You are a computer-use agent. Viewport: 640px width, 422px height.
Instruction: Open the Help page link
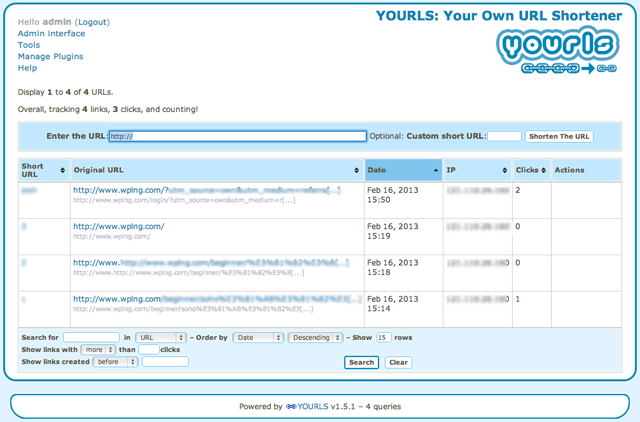pos(27,68)
